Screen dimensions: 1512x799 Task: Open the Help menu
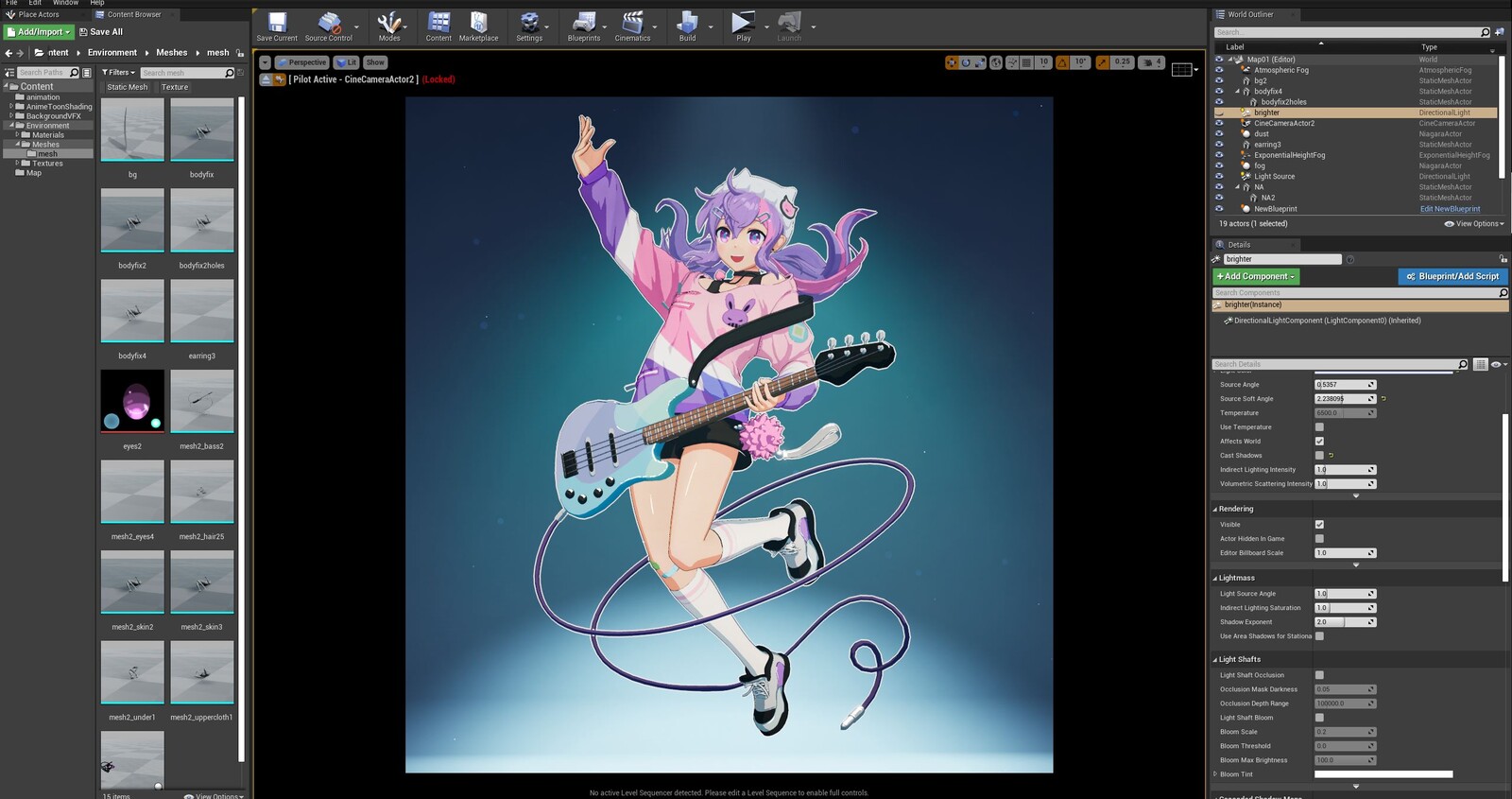pos(96,3)
